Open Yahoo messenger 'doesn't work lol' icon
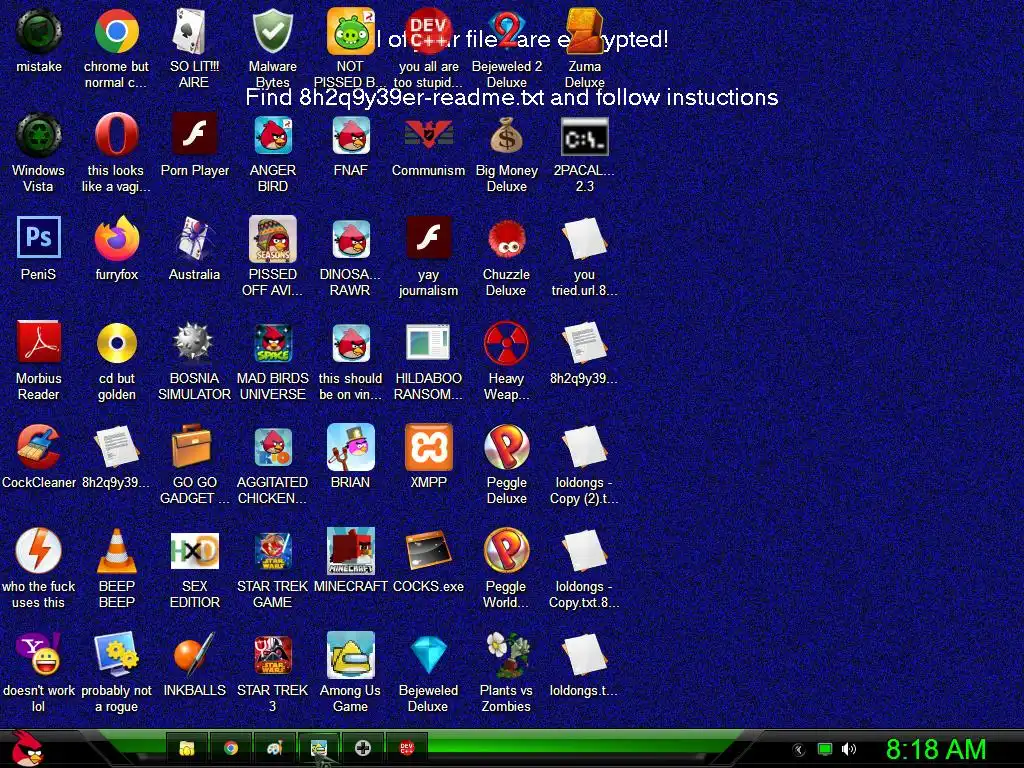Image resolution: width=1024 pixels, height=768 pixels. 39,654
